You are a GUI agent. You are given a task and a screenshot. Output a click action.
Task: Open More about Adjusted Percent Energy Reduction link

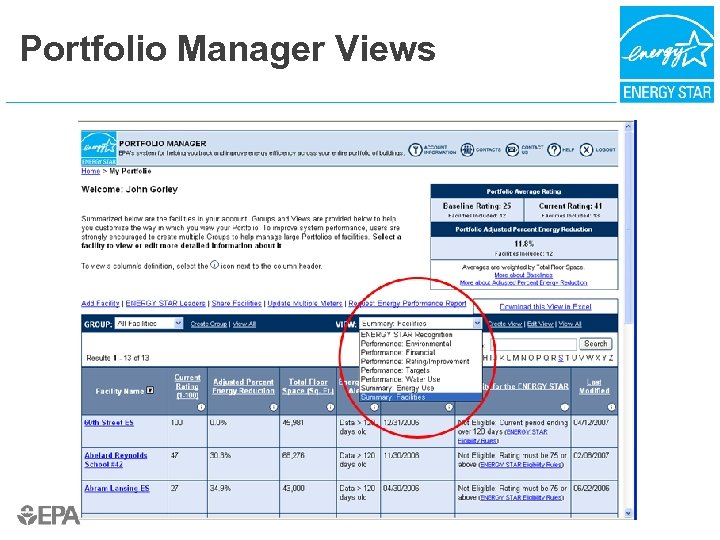coord(523,283)
